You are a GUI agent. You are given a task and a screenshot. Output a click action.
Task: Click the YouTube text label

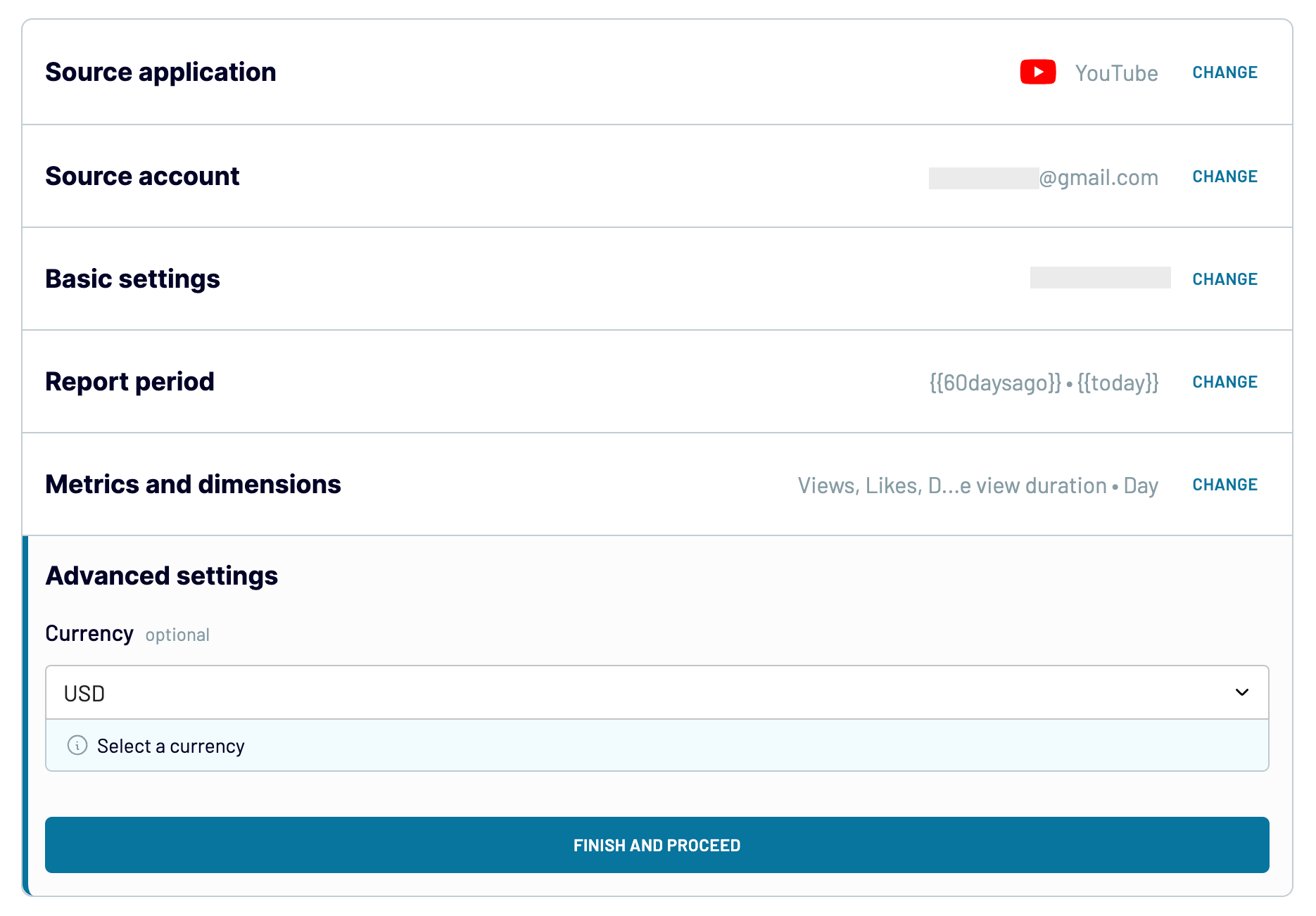point(1116,73)
